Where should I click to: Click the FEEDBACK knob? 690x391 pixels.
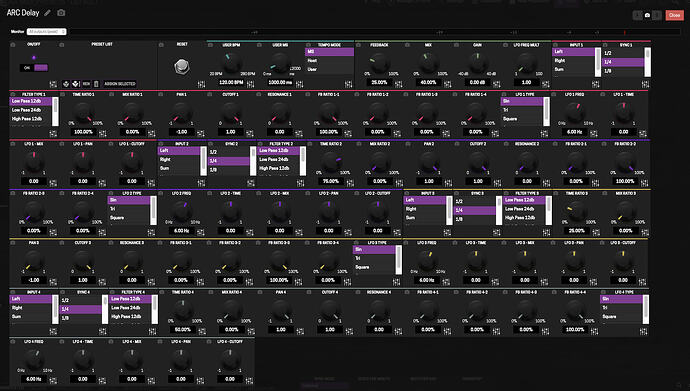379,64
